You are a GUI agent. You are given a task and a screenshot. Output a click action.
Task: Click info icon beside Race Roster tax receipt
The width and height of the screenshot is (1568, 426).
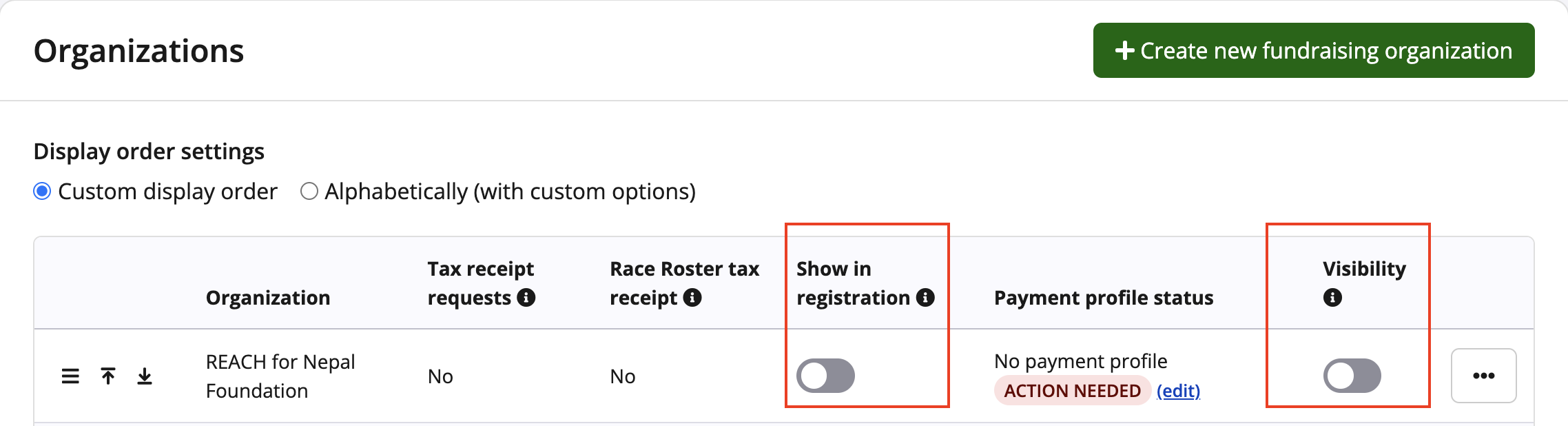pyautogui.click(x=692, y=298)
